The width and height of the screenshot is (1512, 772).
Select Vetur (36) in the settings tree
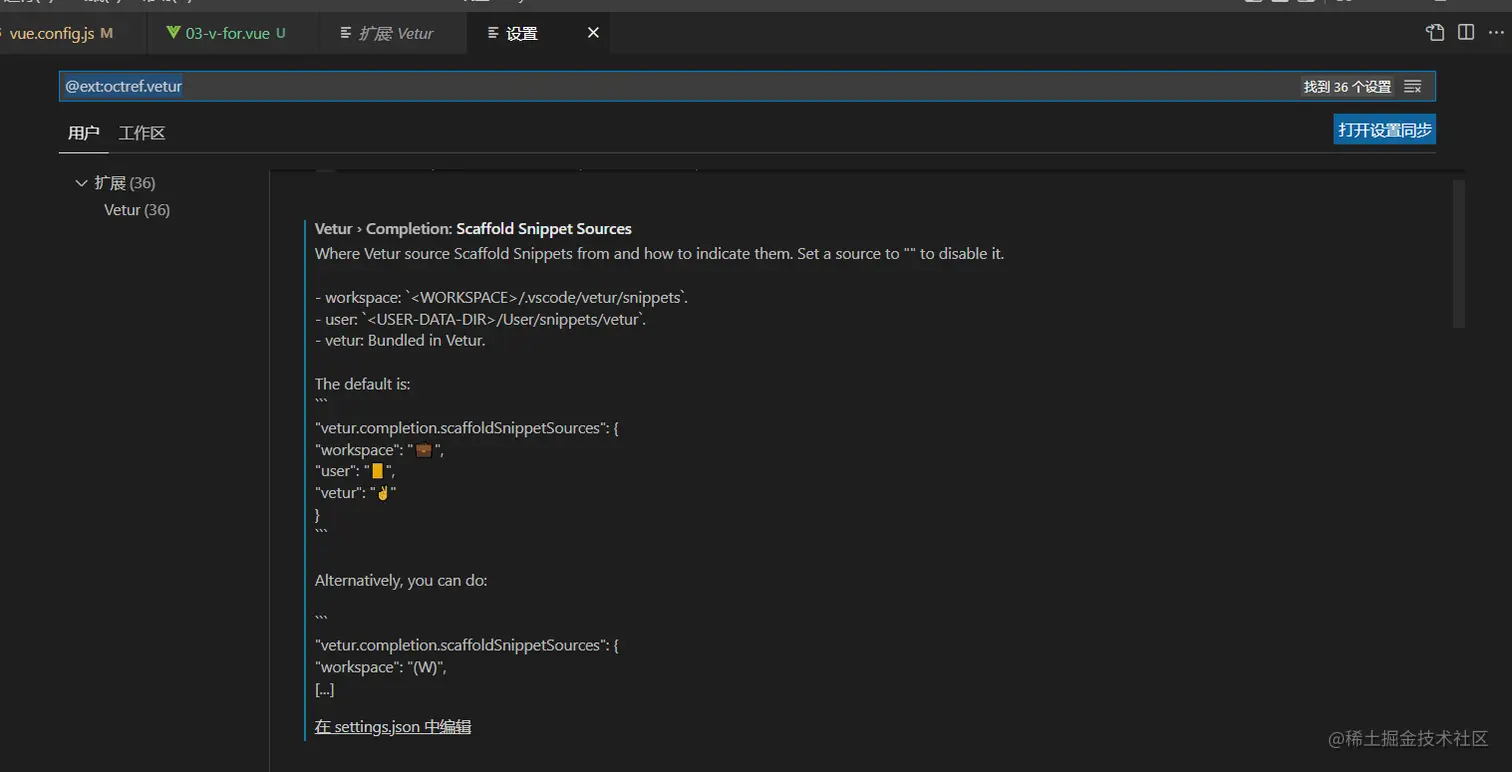click(x=137, y=210)
